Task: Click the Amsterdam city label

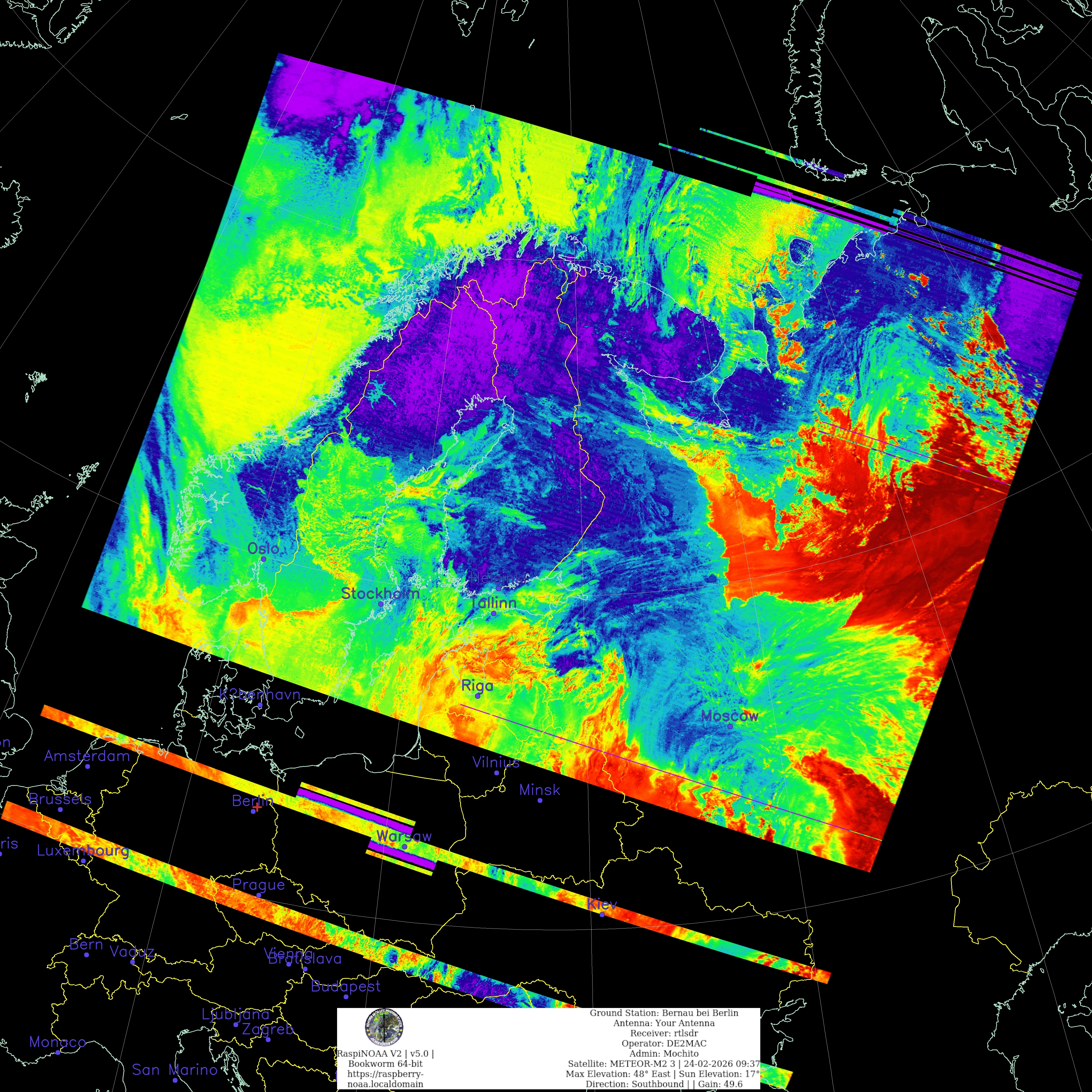Action: pos(87,756)
